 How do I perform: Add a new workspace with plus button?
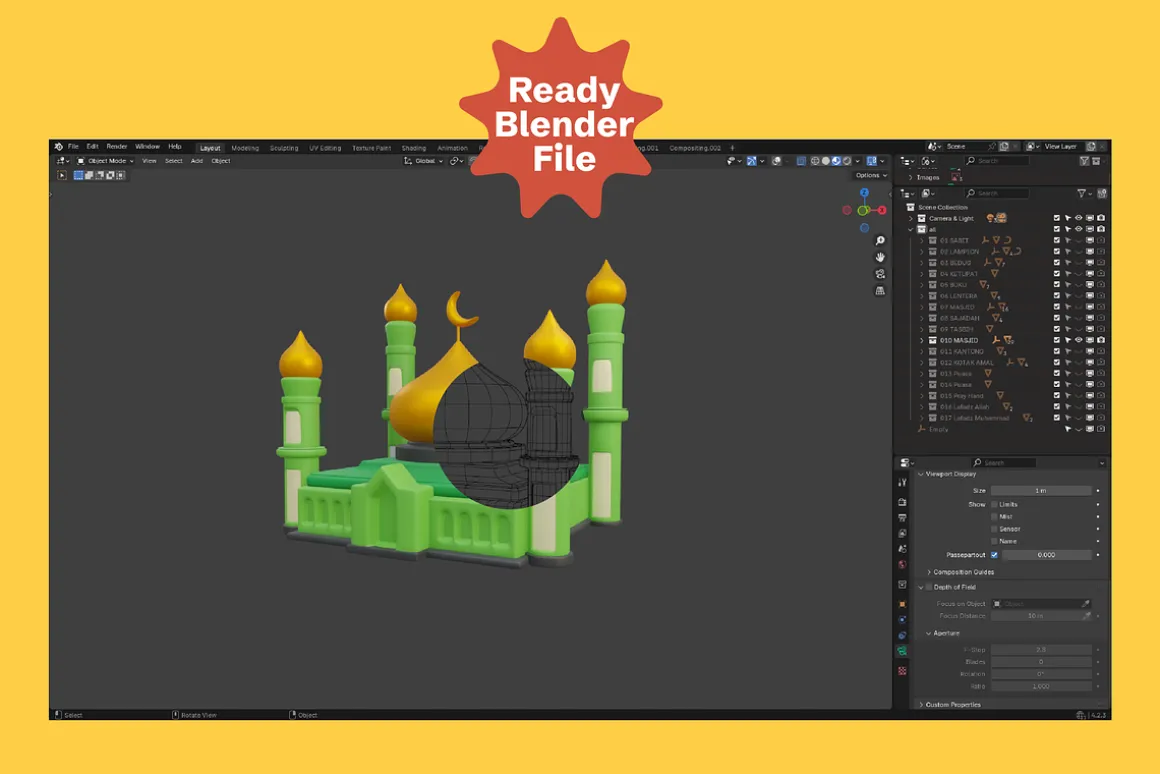click(x=732, y=148)
